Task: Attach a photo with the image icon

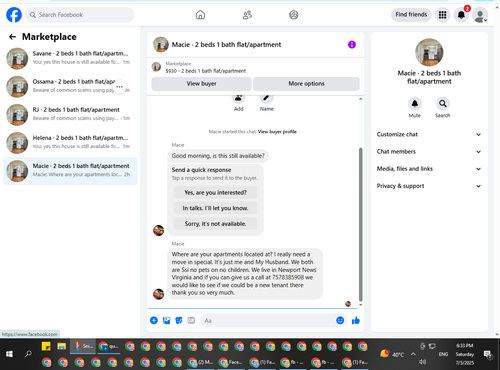Action: click(166, 321)
